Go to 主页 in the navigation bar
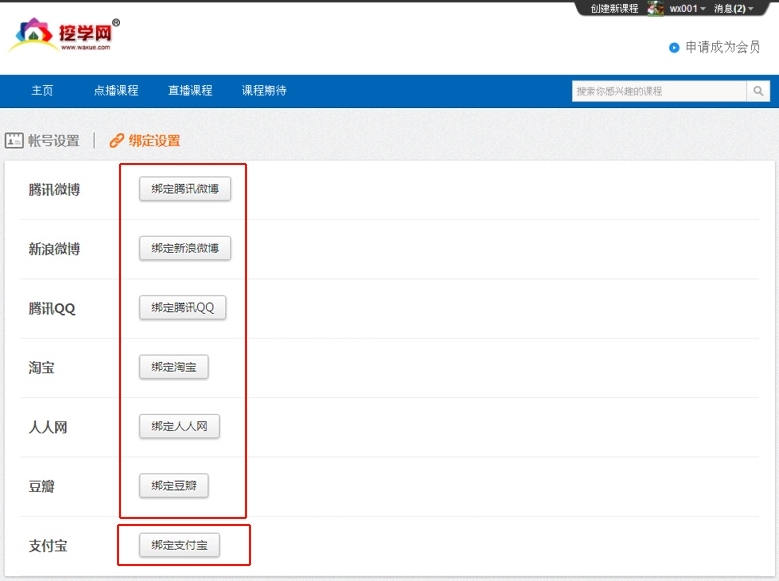This screenshot has width=779, height=581. click(x=42, y=90)
